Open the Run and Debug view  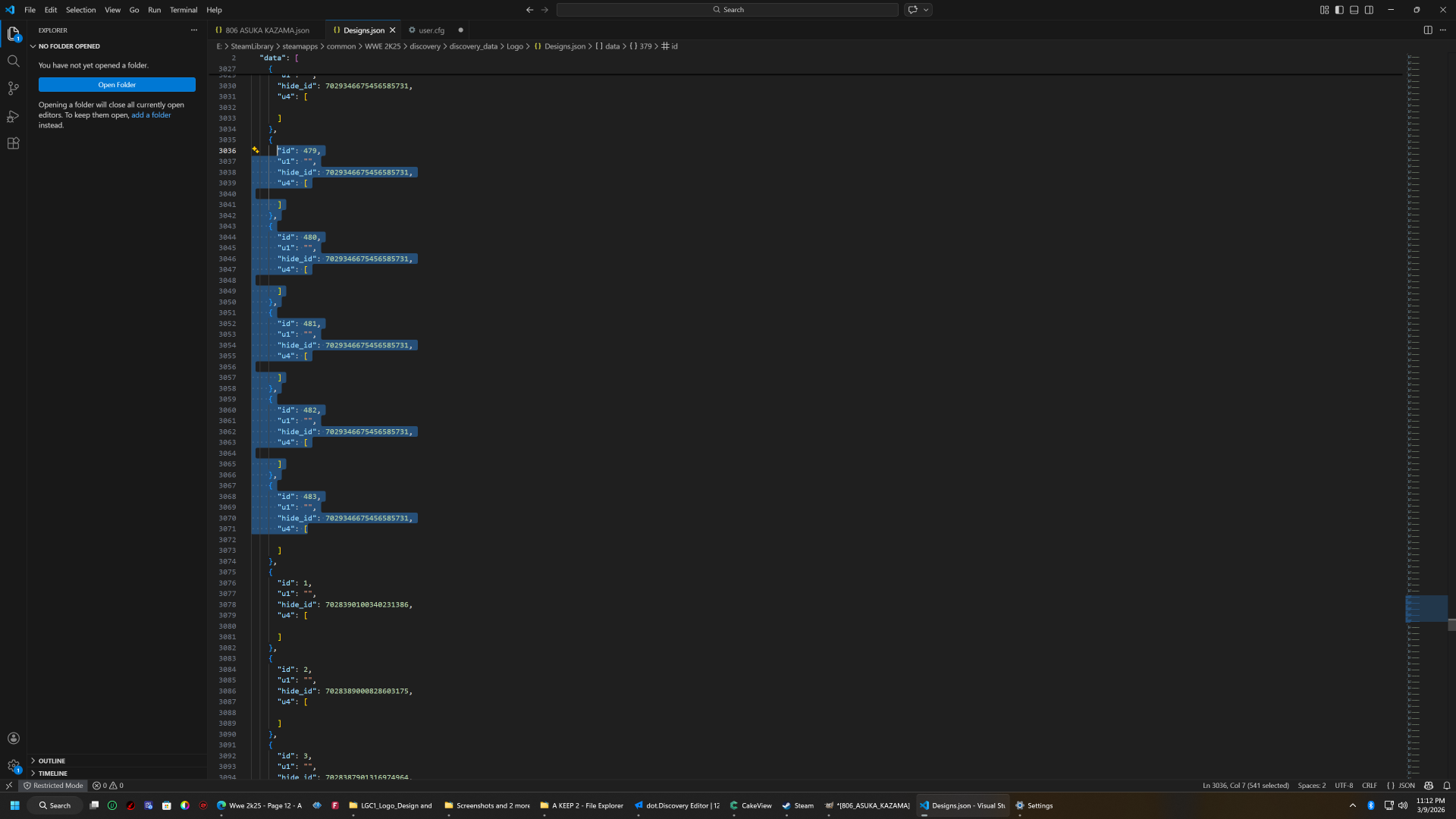[x=13, y=116]
